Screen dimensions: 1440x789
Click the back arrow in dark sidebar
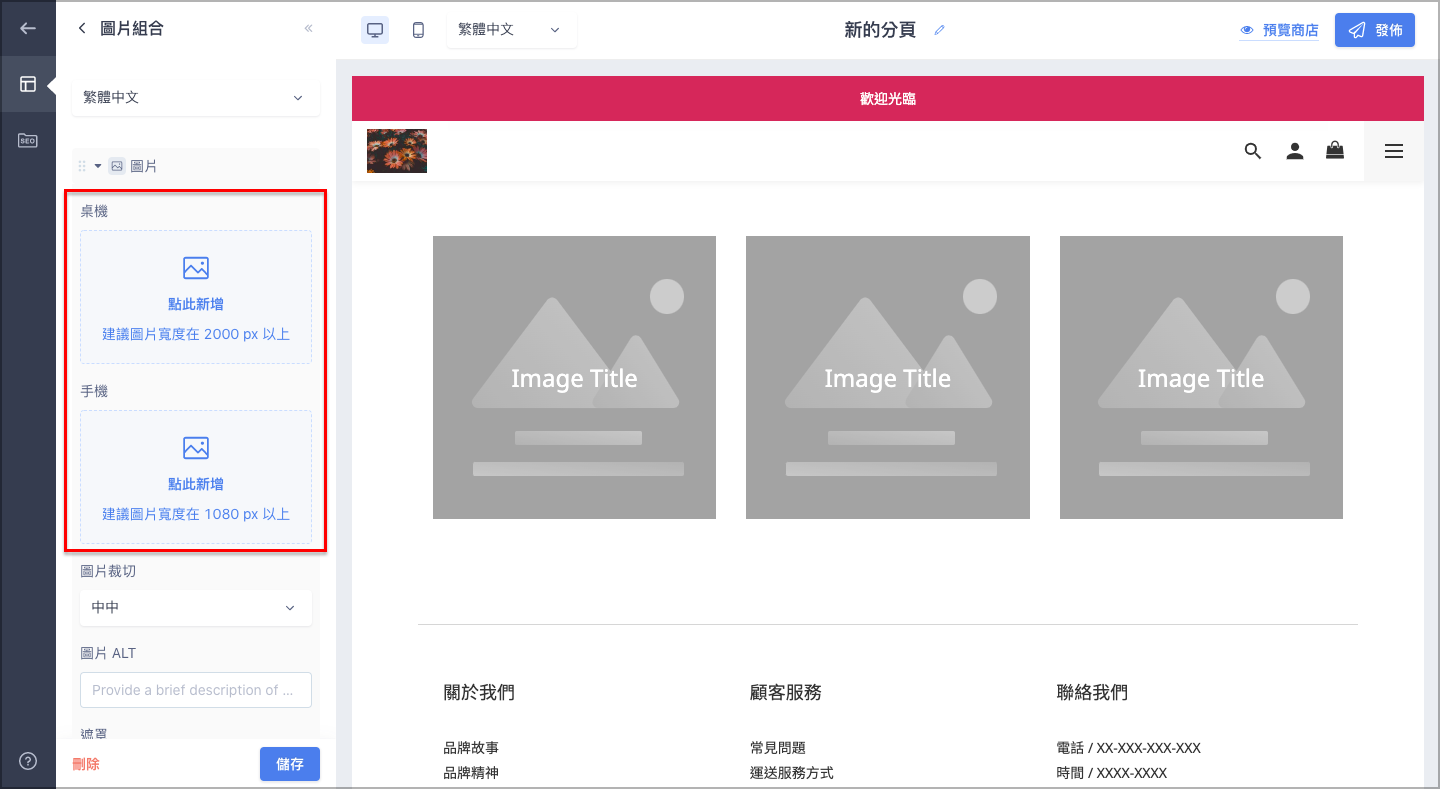(x=28, y=28)
